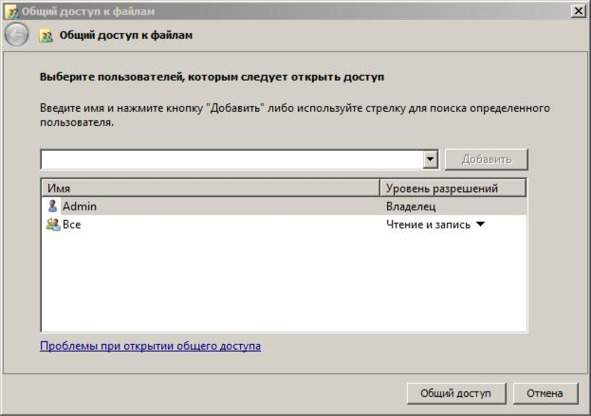
Task: Select the Admin row in the list
Action: (x=284, y=206)
